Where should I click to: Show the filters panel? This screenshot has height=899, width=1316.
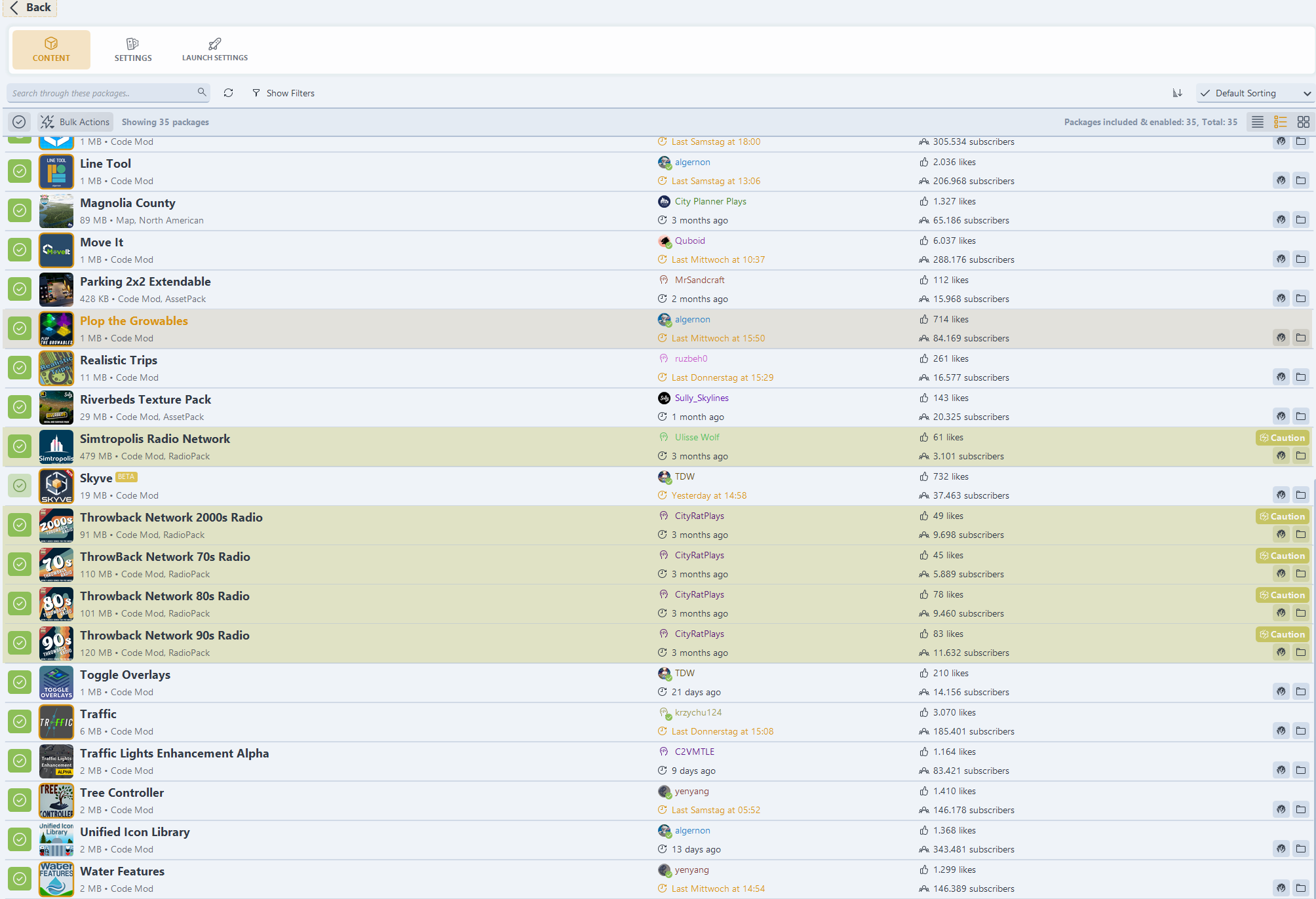[x=283, y=93]
